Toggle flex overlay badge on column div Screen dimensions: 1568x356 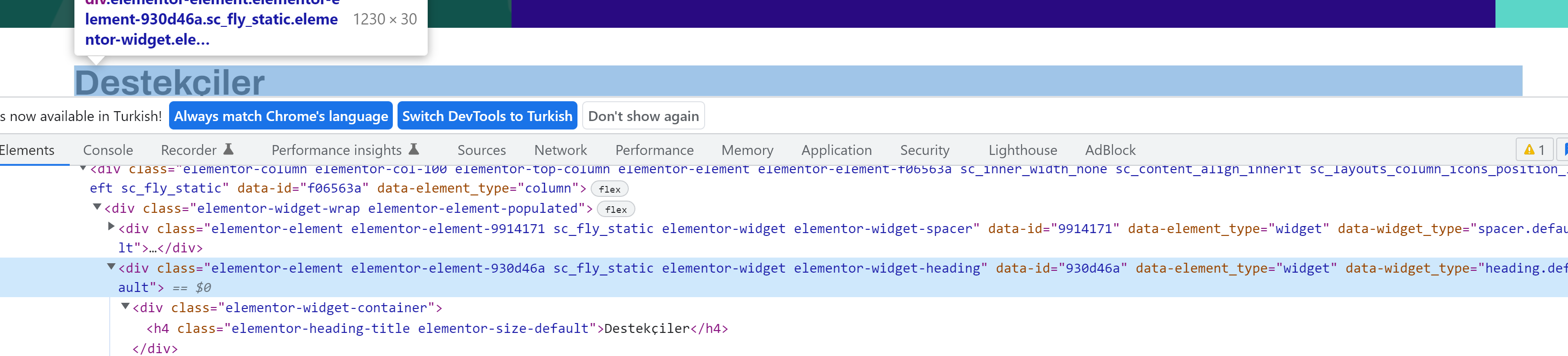coord(609,189)
